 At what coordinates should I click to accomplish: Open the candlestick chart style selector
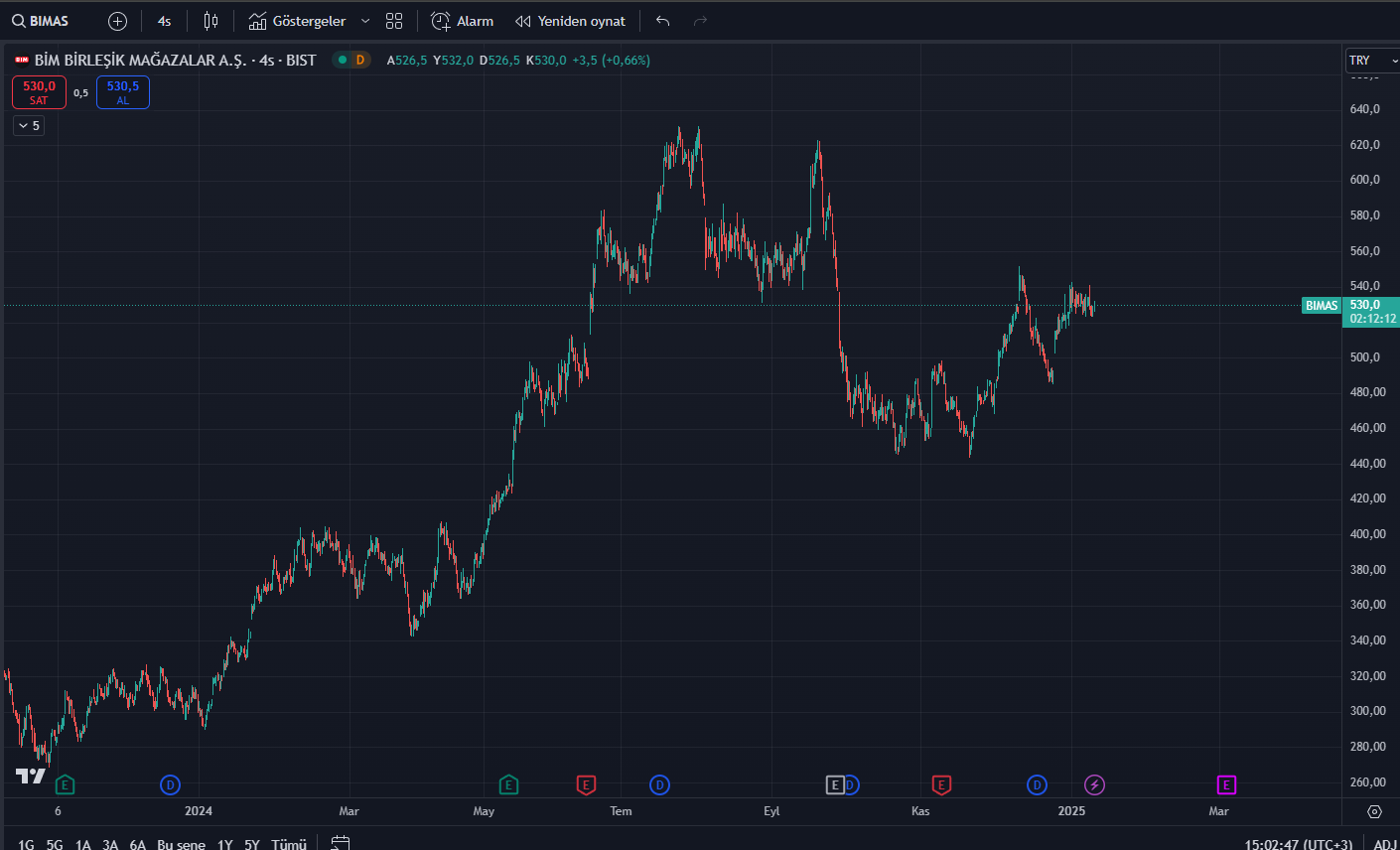coord(210,21)
